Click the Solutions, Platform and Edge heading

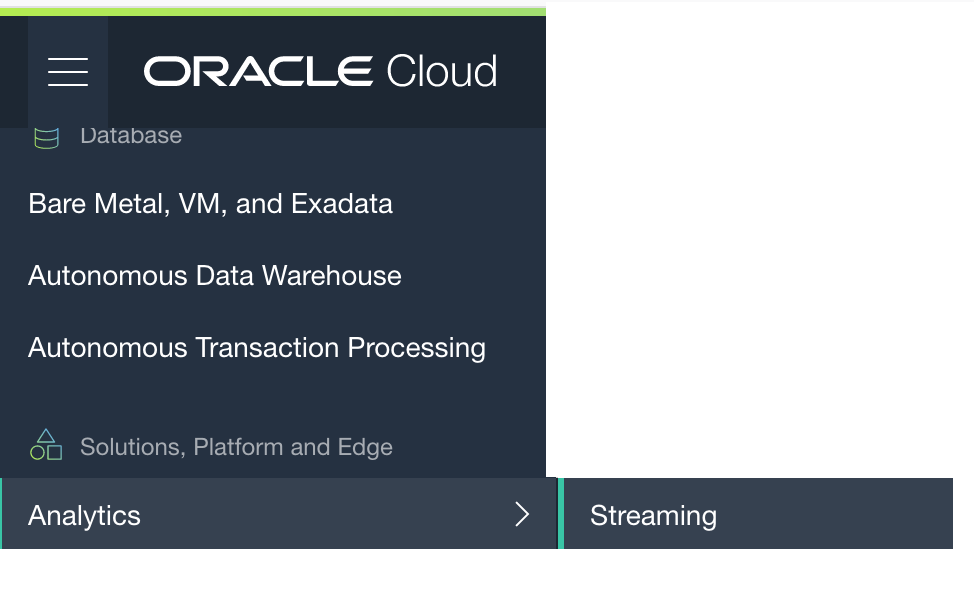click(236, 447)
